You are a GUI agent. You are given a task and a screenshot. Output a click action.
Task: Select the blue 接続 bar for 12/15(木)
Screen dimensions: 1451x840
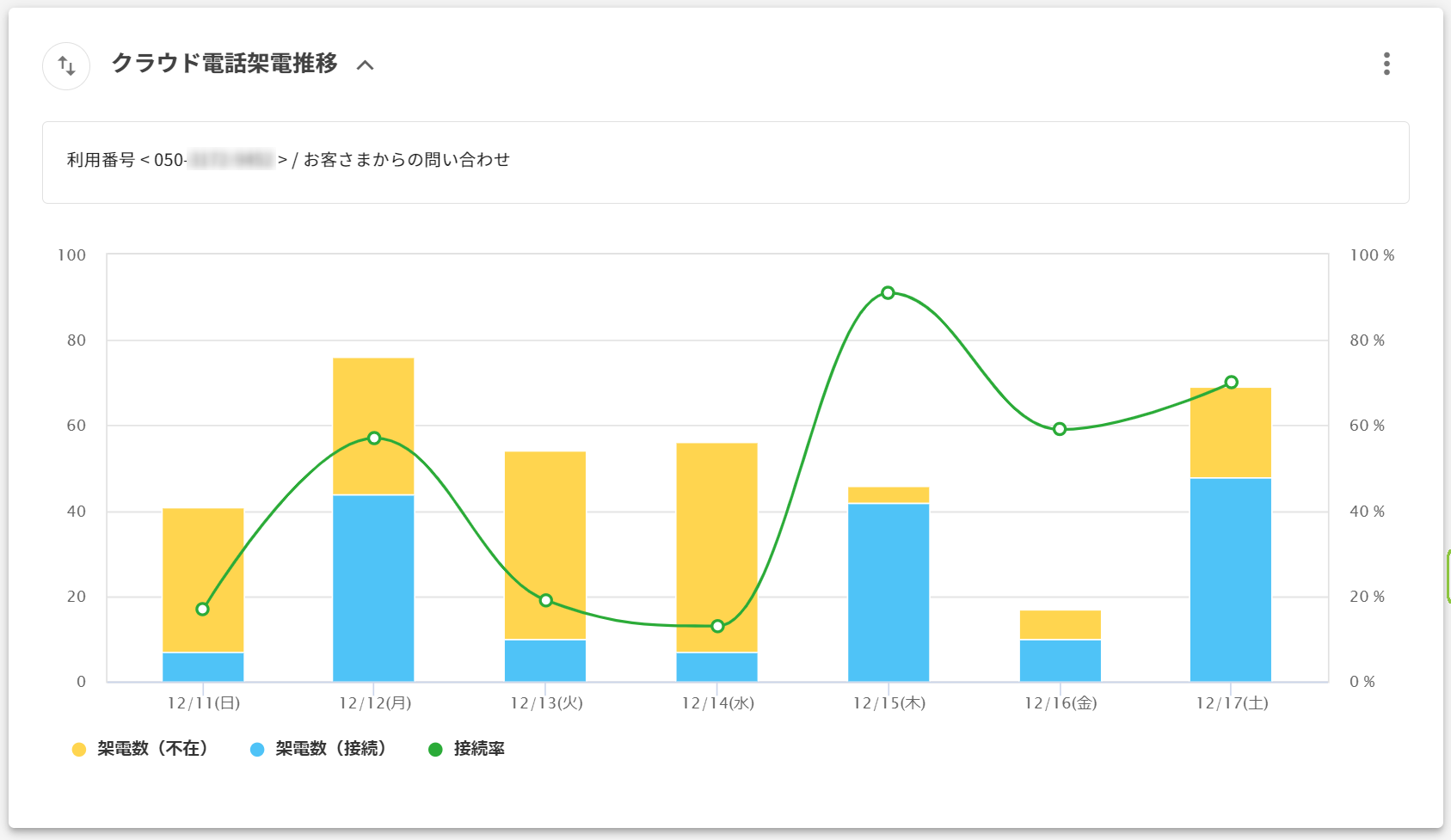tap(888, 593)
